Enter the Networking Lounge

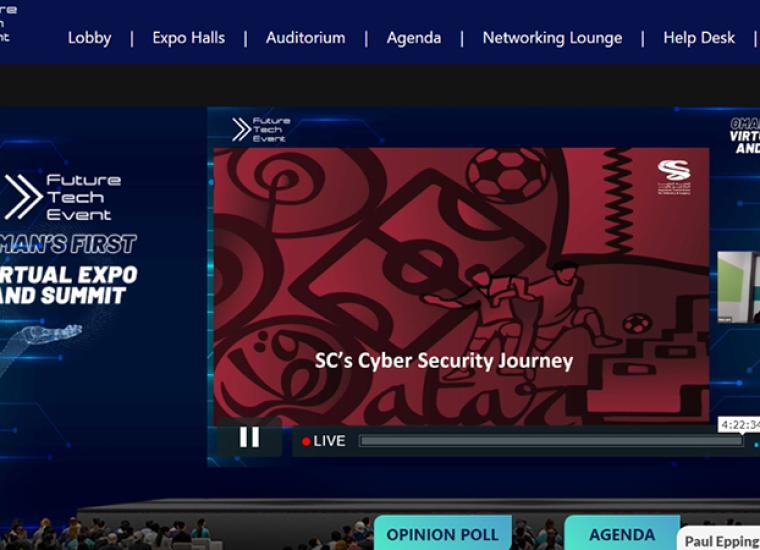pos(552,38)
